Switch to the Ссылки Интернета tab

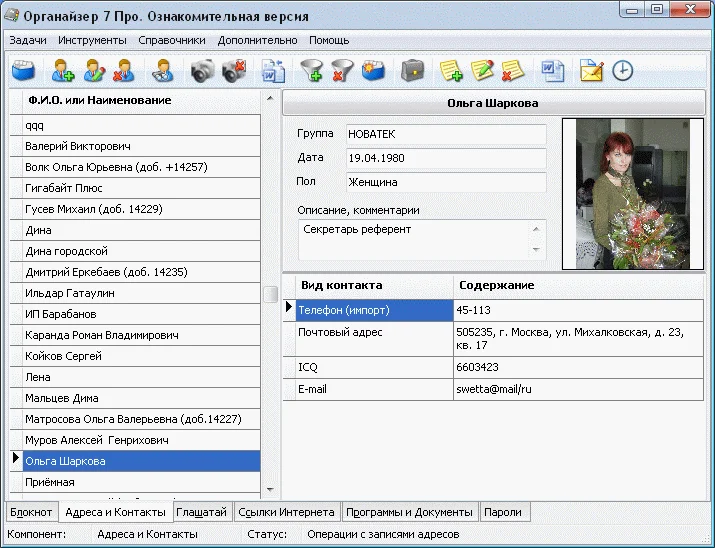(286, 512)
